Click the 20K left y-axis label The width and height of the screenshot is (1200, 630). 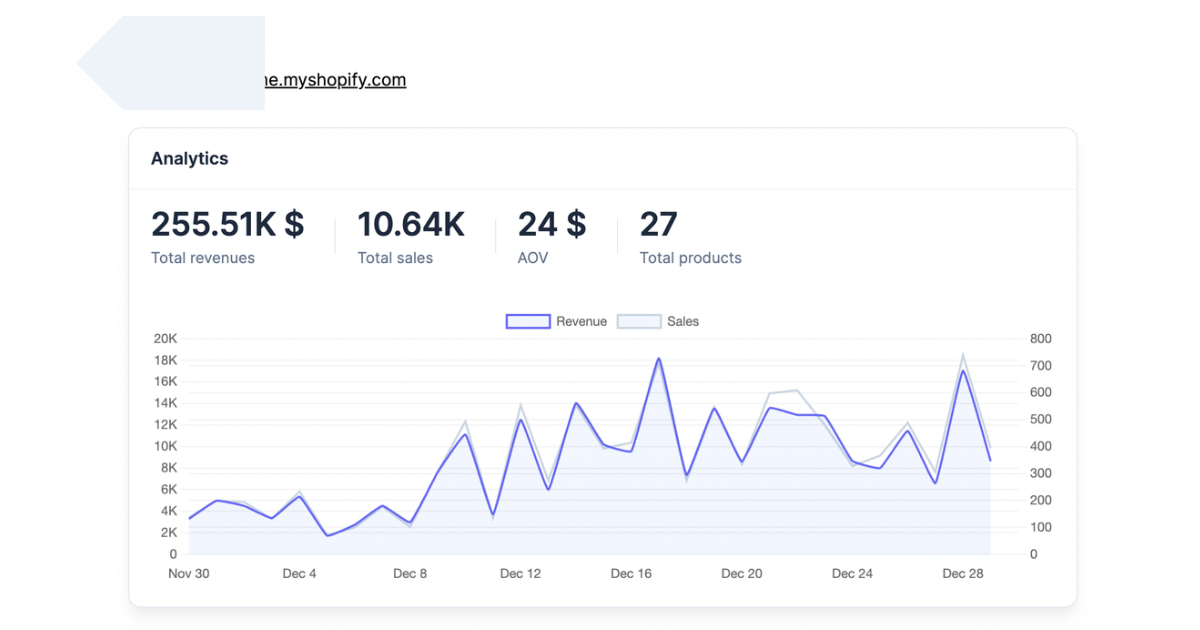point(165,339)
